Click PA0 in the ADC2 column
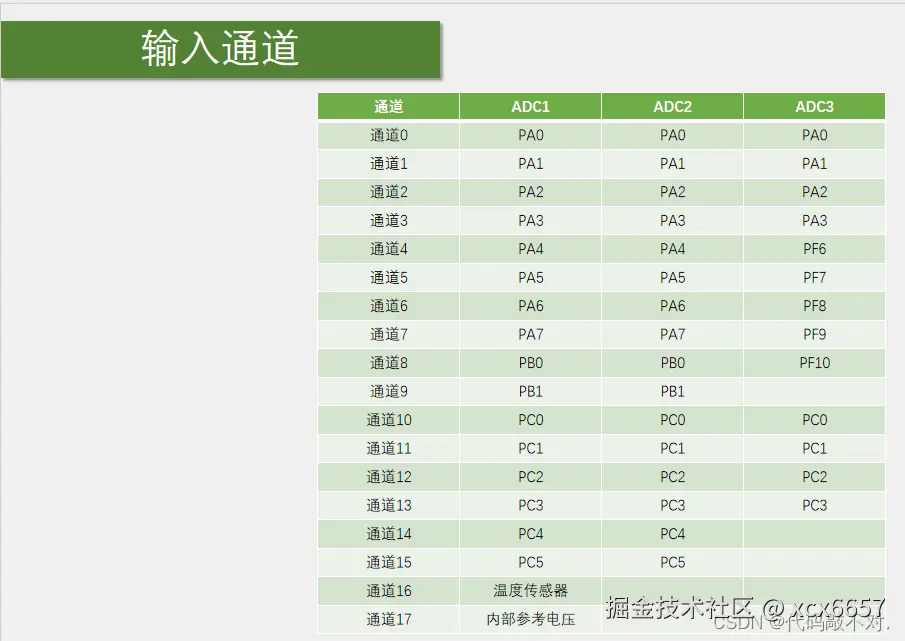The width and height of the screenshot is (905, 641). pos(672,135)
